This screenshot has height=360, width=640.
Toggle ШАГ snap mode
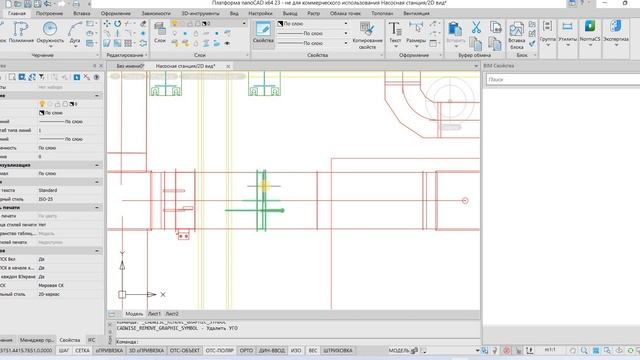point(64,351)
